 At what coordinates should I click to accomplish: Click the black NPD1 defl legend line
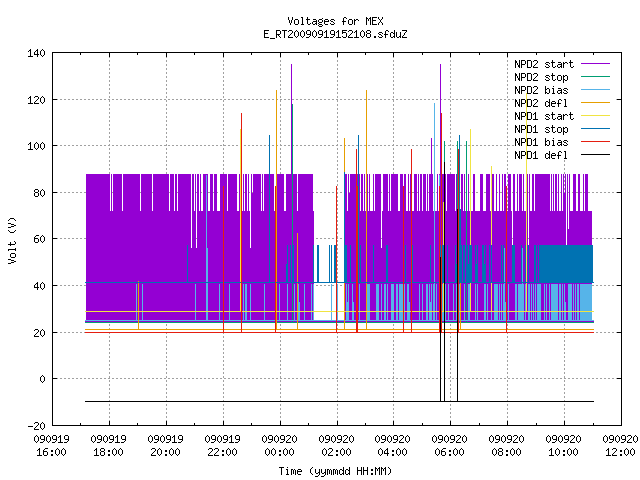(x=596, y=155)
